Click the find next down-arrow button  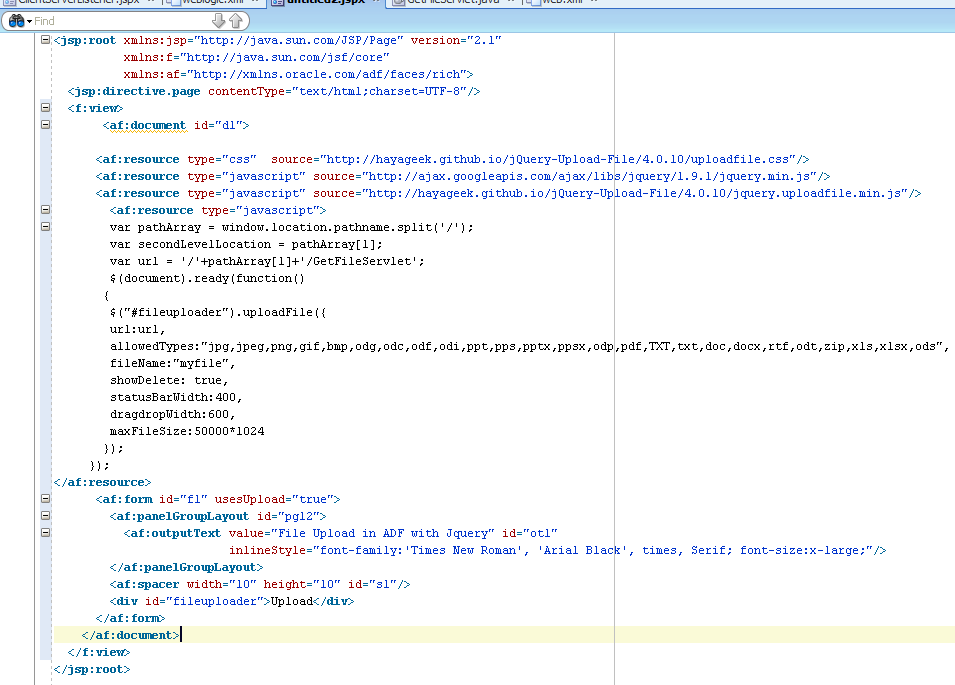(x=219, y=20)
